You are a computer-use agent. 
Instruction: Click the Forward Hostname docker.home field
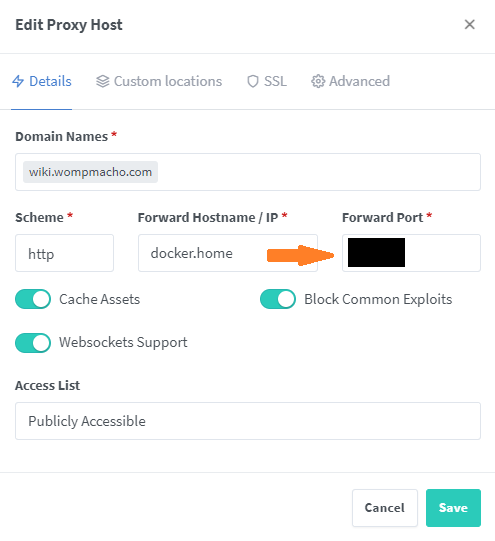click(228, 253)
